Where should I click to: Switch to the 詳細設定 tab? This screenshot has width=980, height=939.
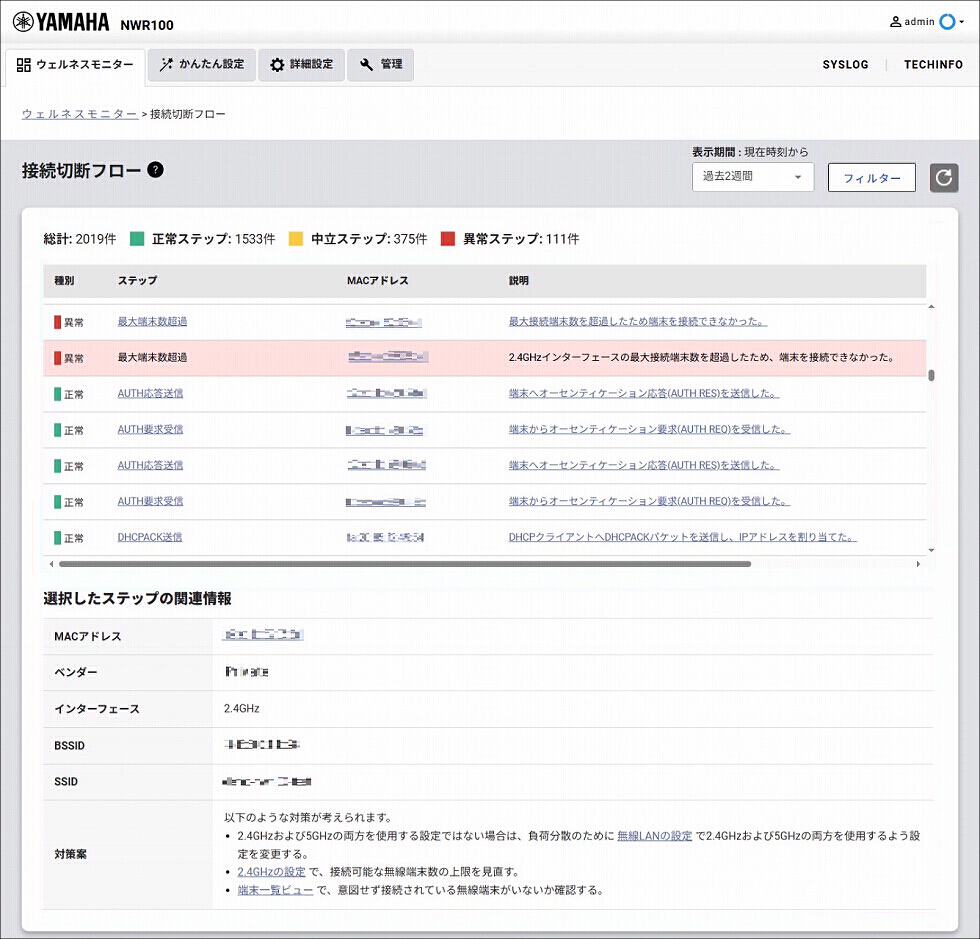click(x=301, y=65)
